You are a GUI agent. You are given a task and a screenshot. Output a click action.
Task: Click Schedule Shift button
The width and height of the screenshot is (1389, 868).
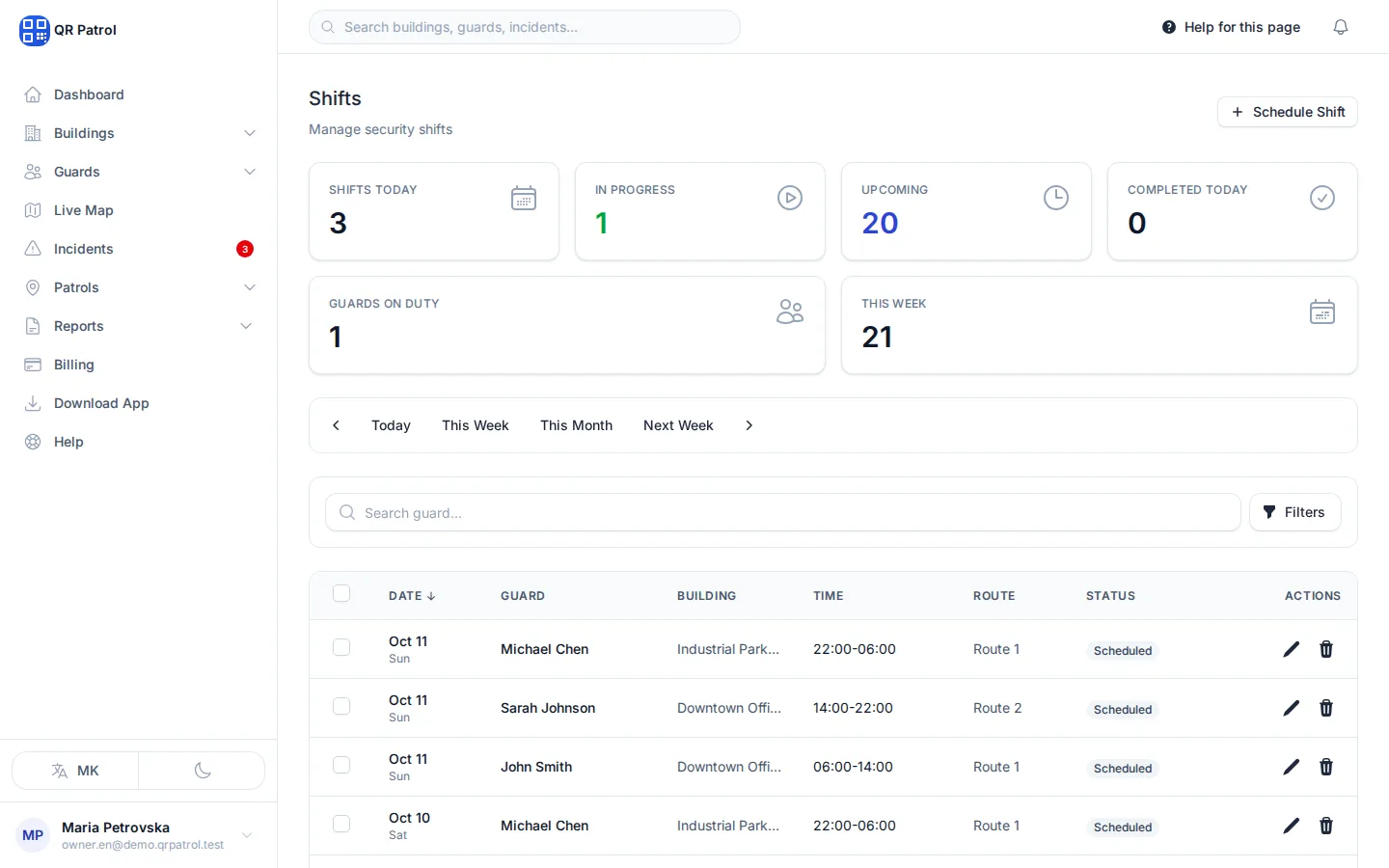coord(1287,112)
